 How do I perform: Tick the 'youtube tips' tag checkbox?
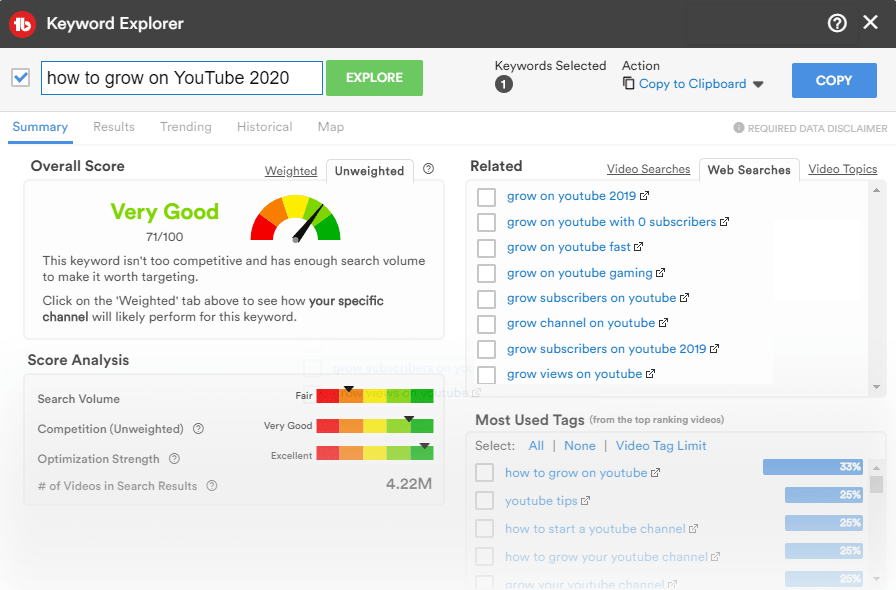484,501
